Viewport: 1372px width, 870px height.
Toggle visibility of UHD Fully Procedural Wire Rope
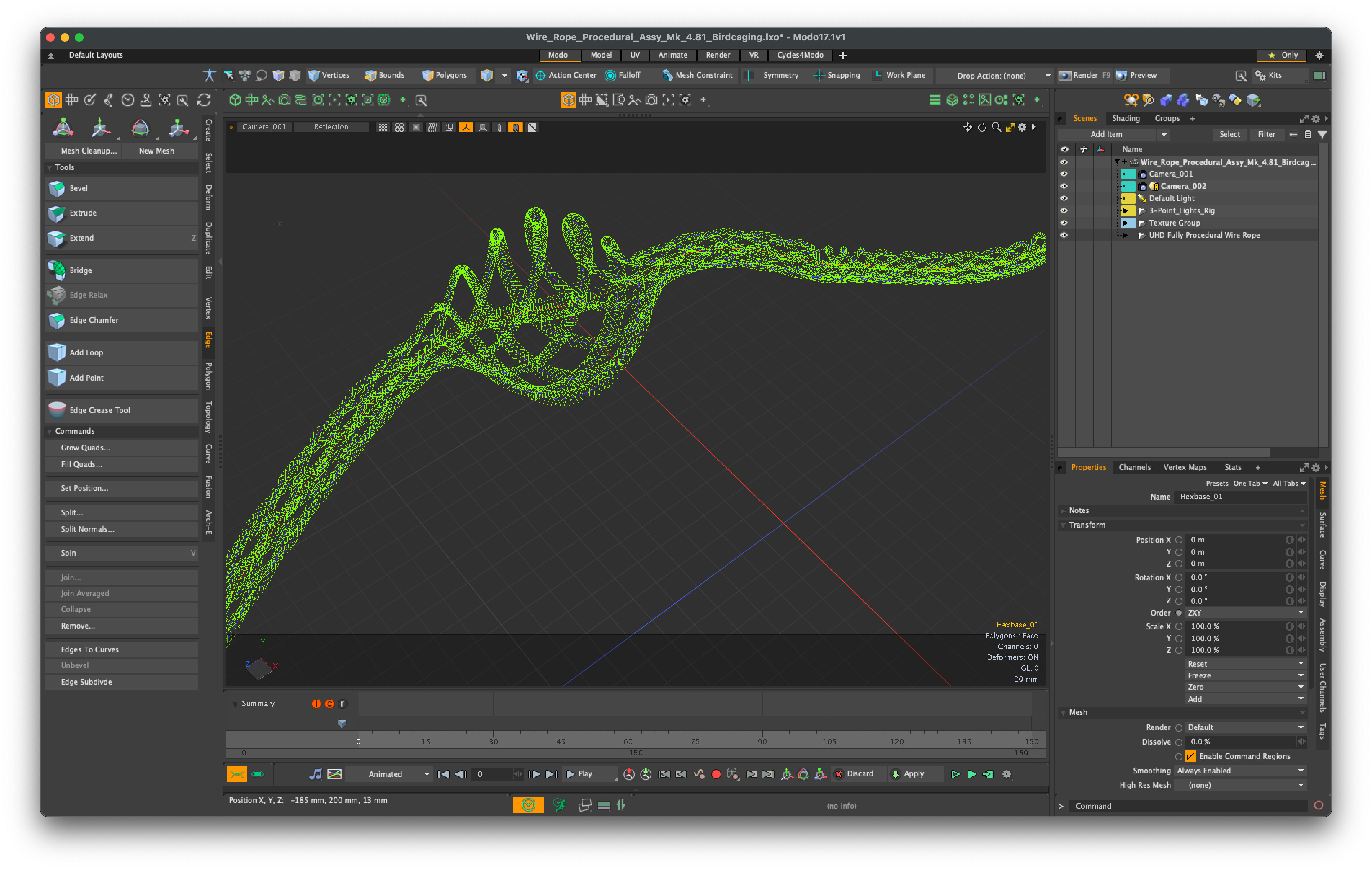coord(1064,235)
